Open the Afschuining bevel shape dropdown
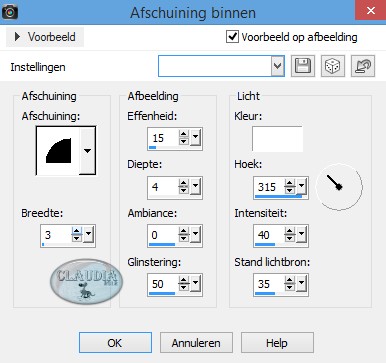The width and height of the screenshot is (386, 363). point(87,151)
